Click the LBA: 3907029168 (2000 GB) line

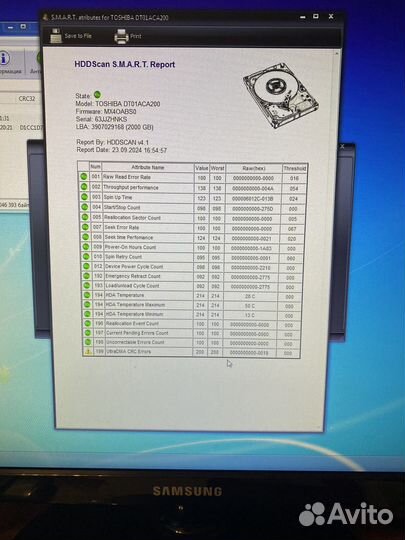(x=114, y=127)
